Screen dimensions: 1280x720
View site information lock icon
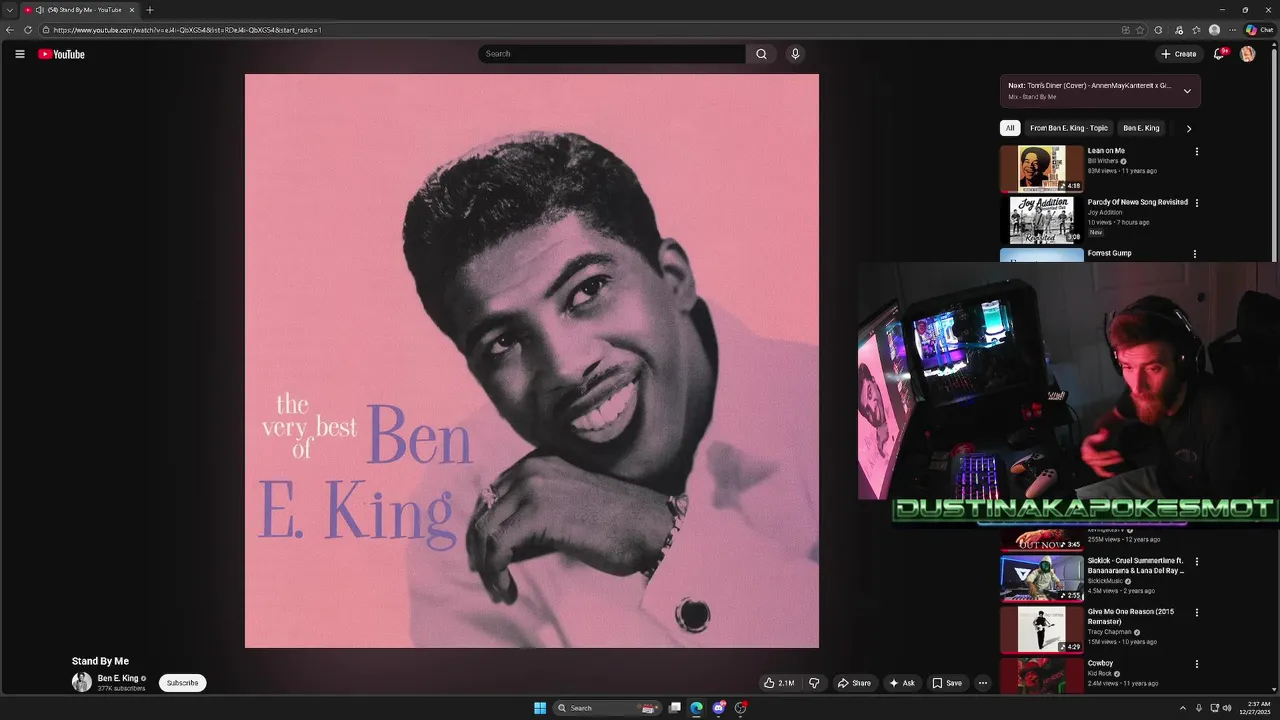tap(46, 30)
